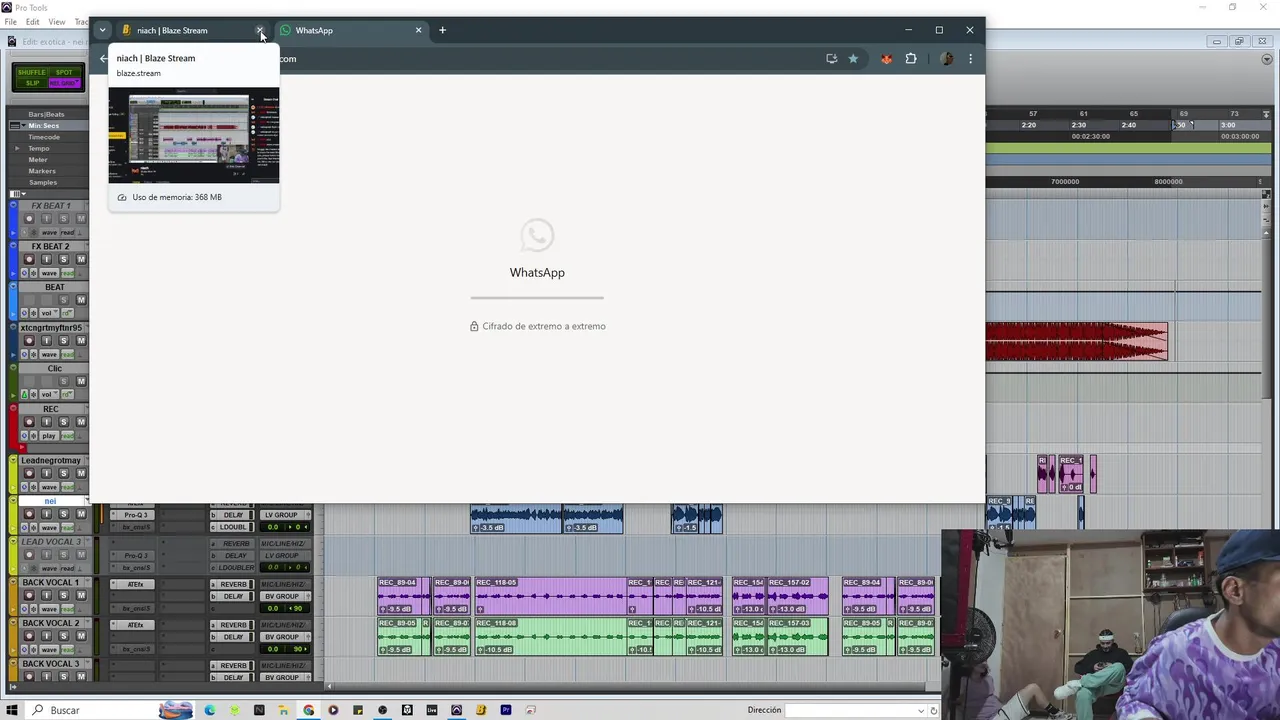The width and height of the screenshot is (1280, 720).
Task: Expand the Tempo ruler
Action: point(17,148)
